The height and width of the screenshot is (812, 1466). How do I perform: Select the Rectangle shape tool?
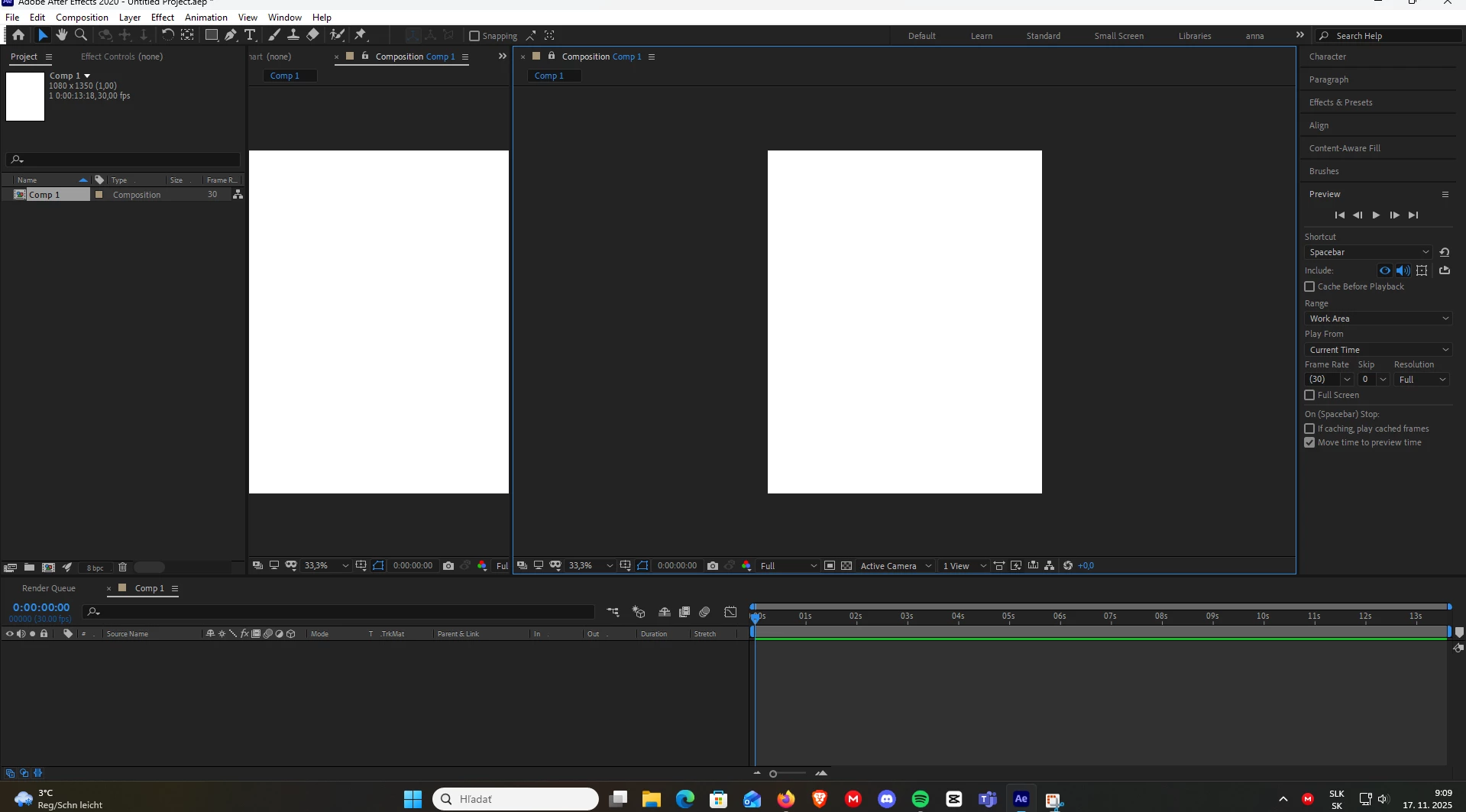coord(212,35)
